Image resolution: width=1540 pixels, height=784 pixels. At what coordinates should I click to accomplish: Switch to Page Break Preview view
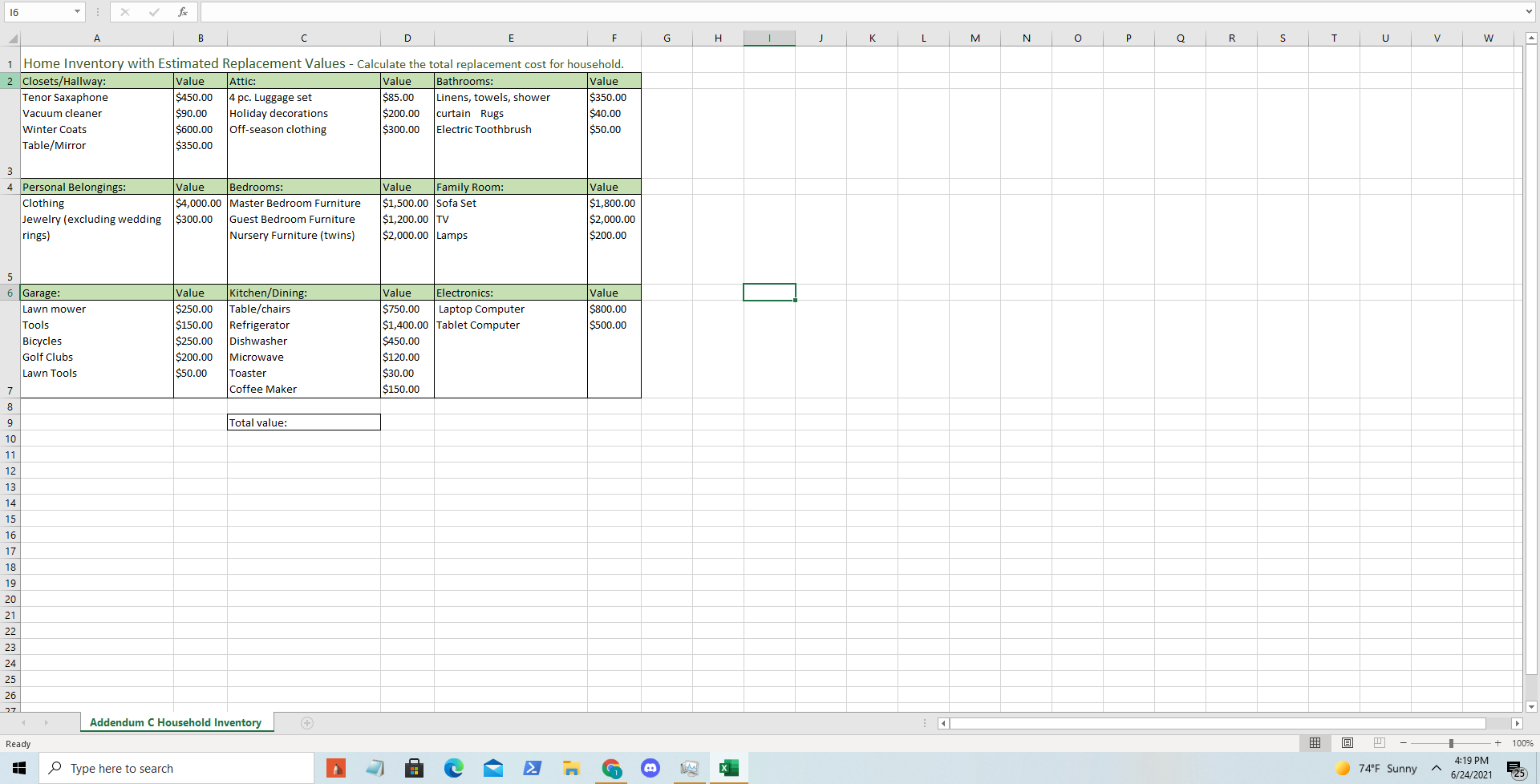tap(1380, 743)
